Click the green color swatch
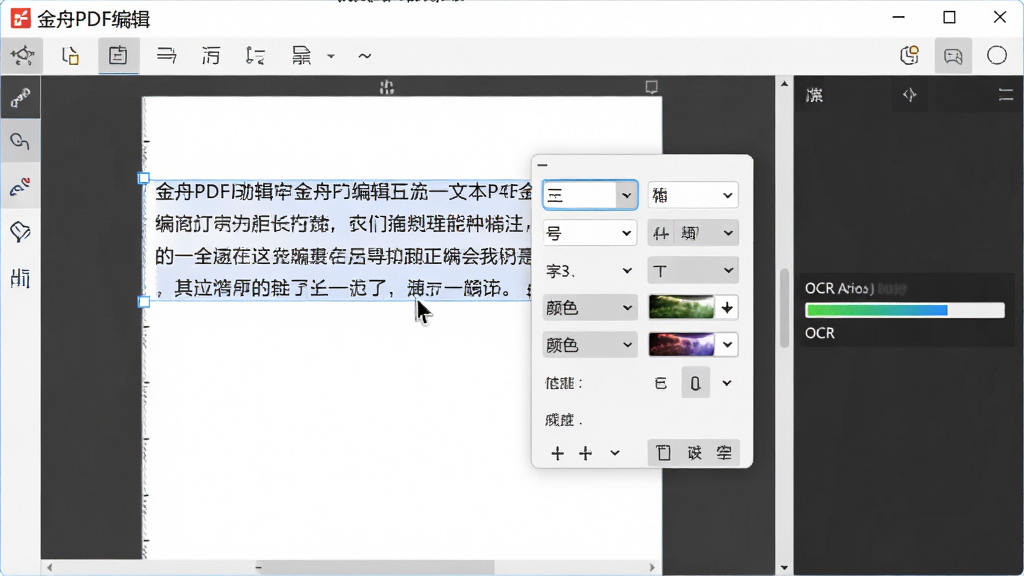This screenshot has height=576, width=1024. click(681, 307)
